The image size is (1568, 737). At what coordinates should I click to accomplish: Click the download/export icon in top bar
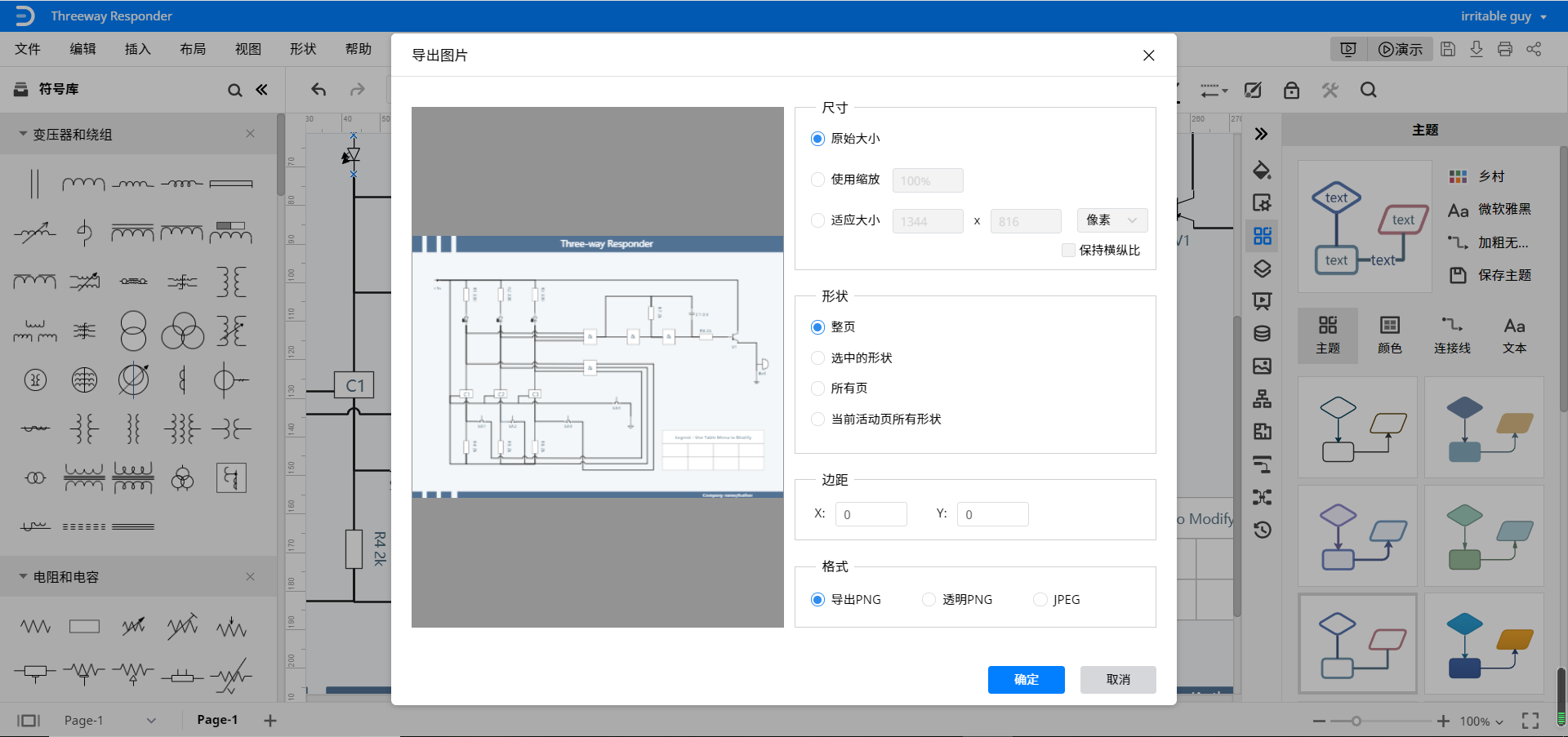pos(1477,49)
